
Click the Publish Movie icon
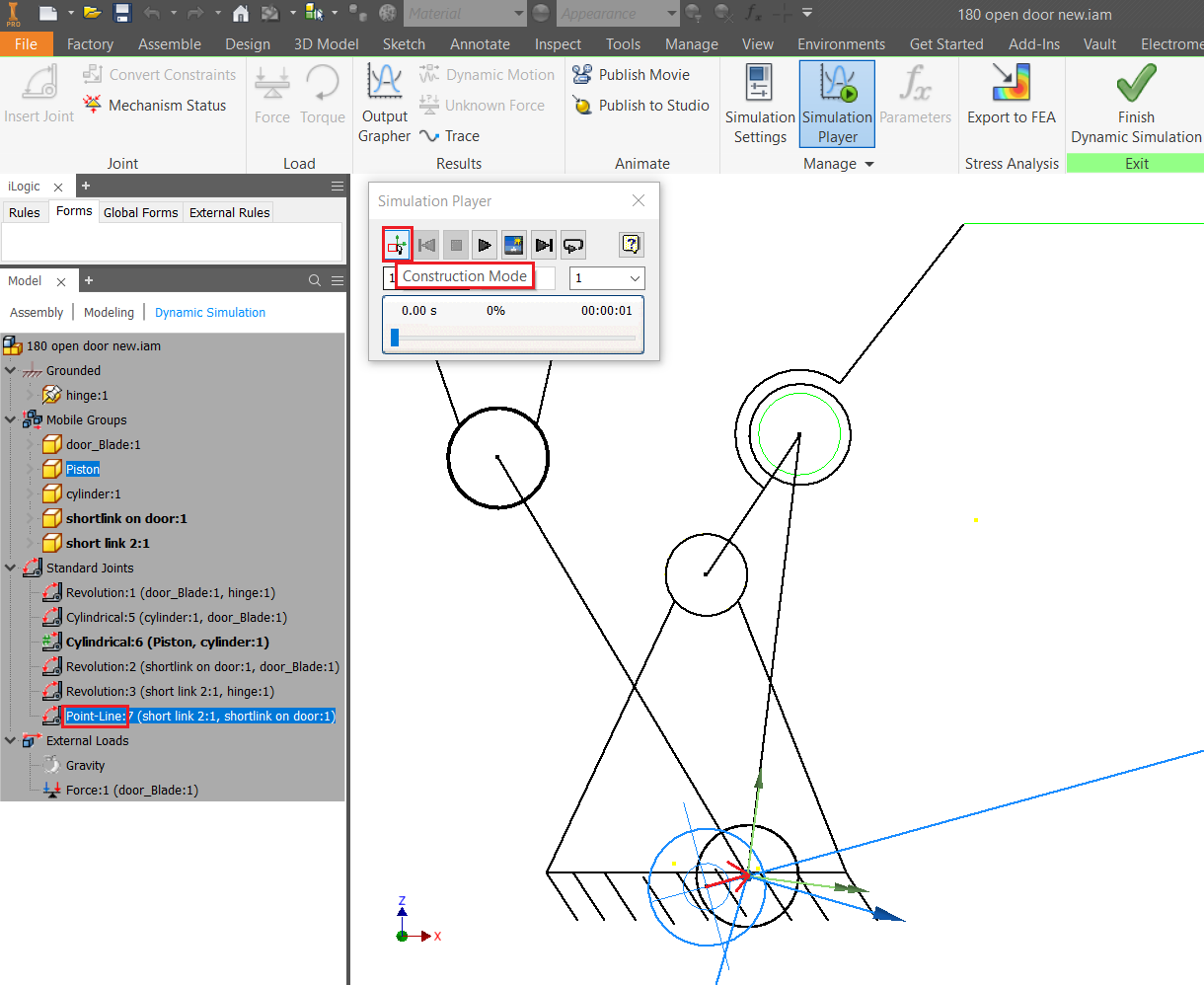(x=582, y=73)
